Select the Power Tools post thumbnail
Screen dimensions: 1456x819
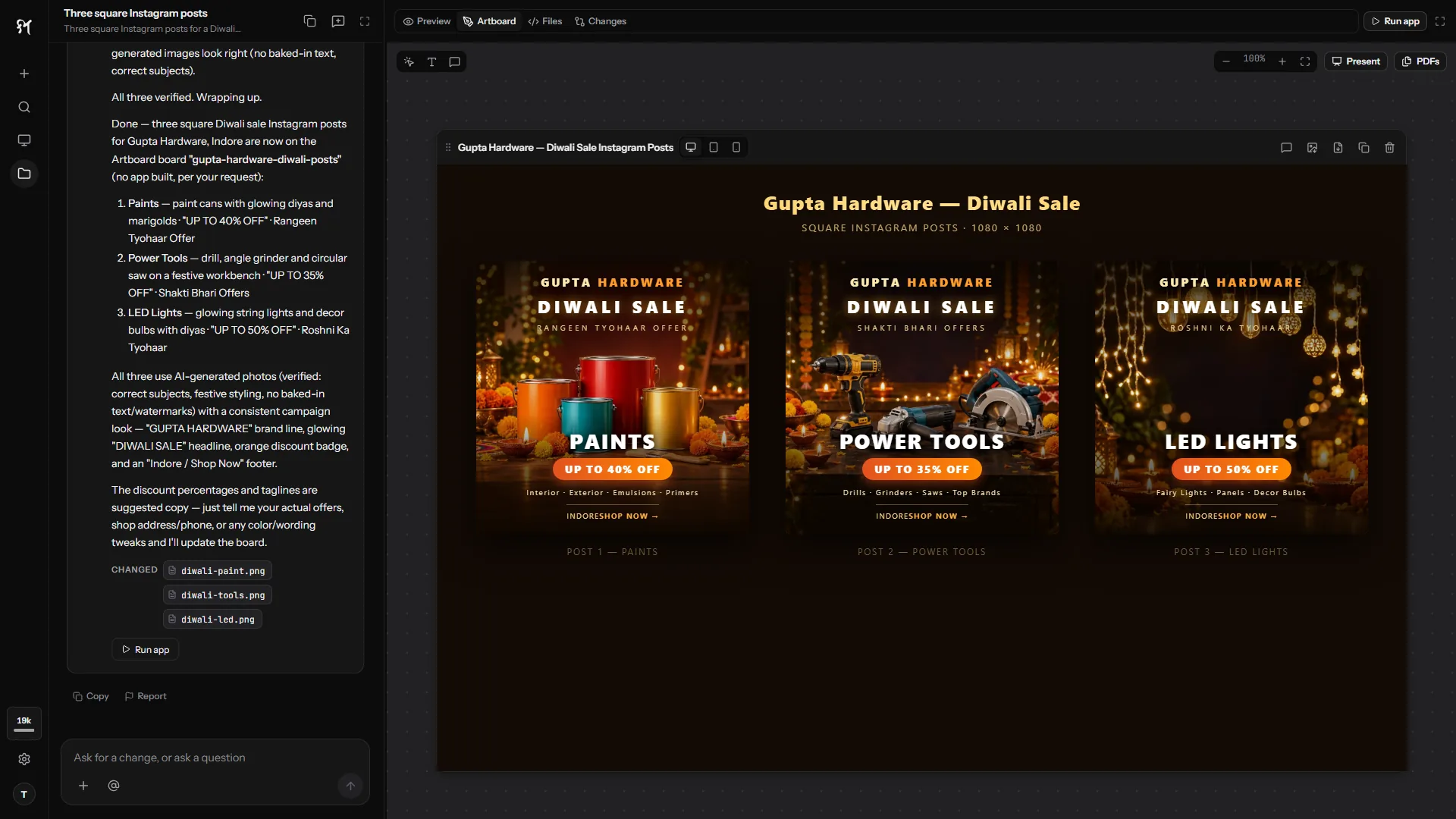[x=922, y=398]
